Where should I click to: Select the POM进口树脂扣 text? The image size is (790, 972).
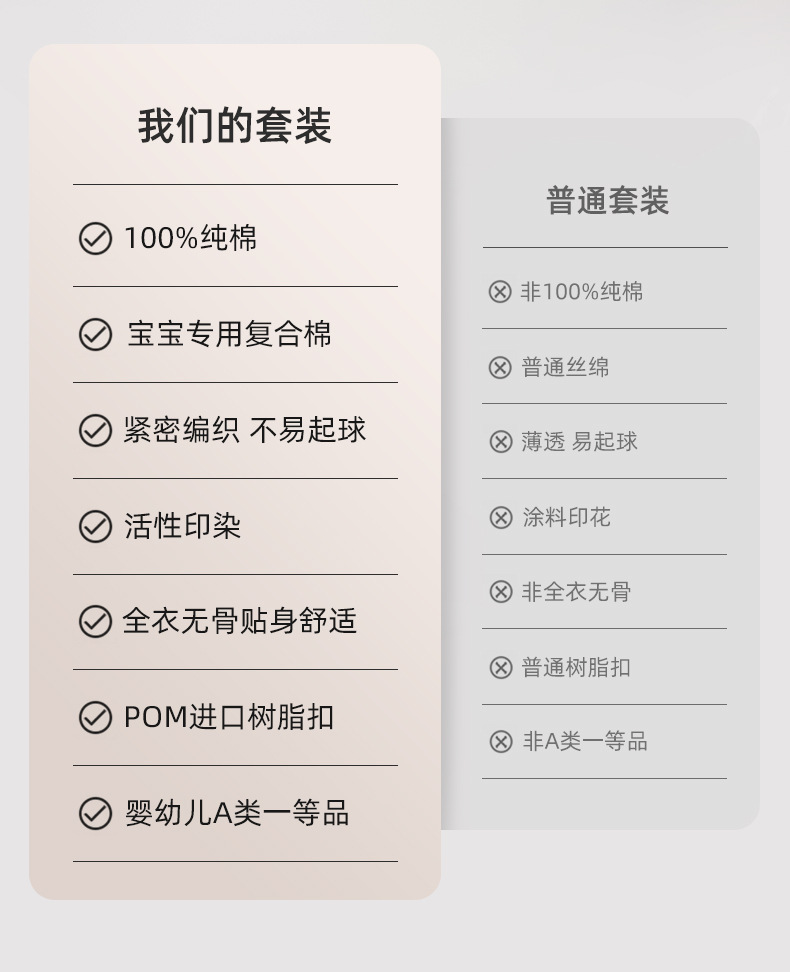coord(229,717)
